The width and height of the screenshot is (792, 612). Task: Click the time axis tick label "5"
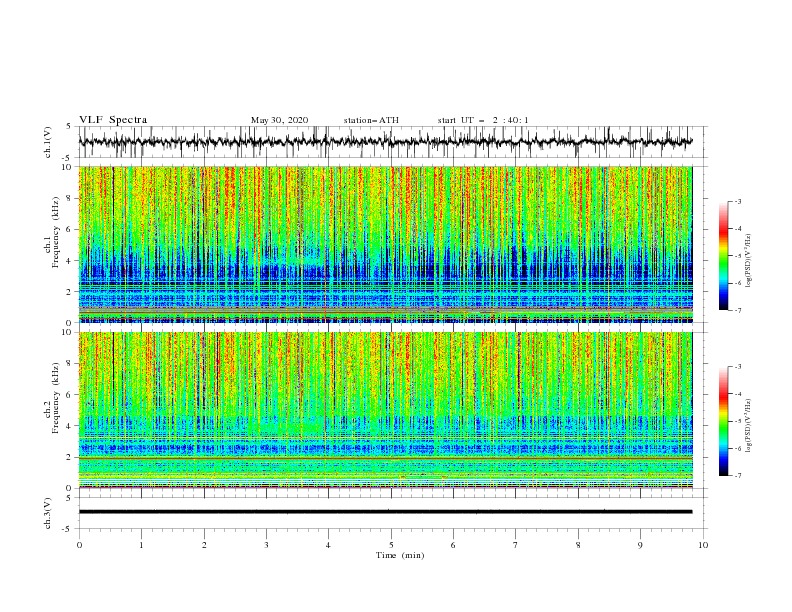[391, 545]
